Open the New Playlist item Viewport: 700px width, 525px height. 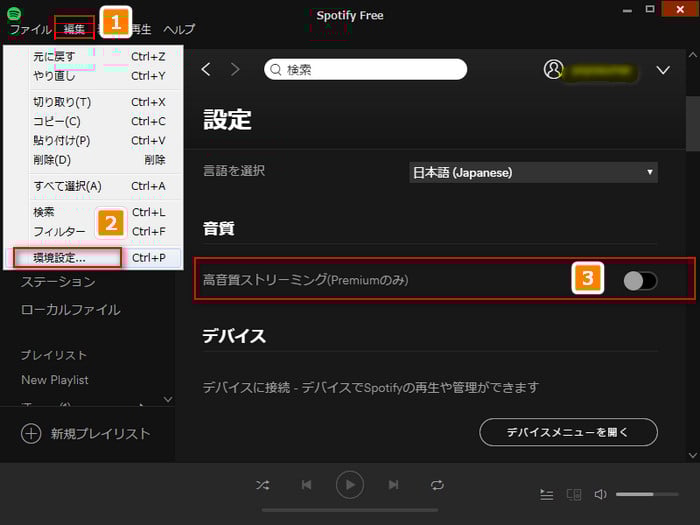tap(54, 380)
